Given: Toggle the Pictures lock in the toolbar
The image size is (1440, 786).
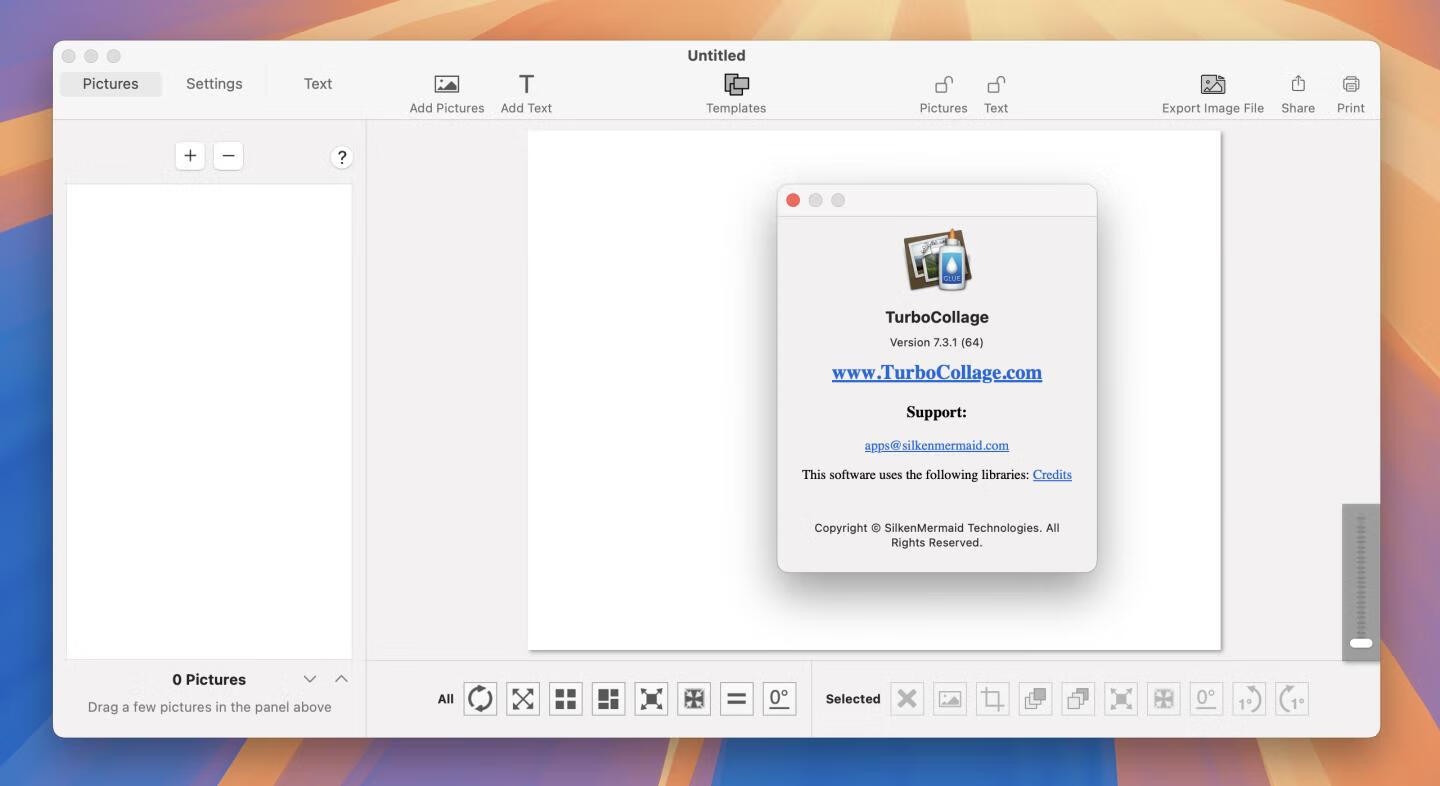Looking at the screenshot, I should click(x=942, y=92).
